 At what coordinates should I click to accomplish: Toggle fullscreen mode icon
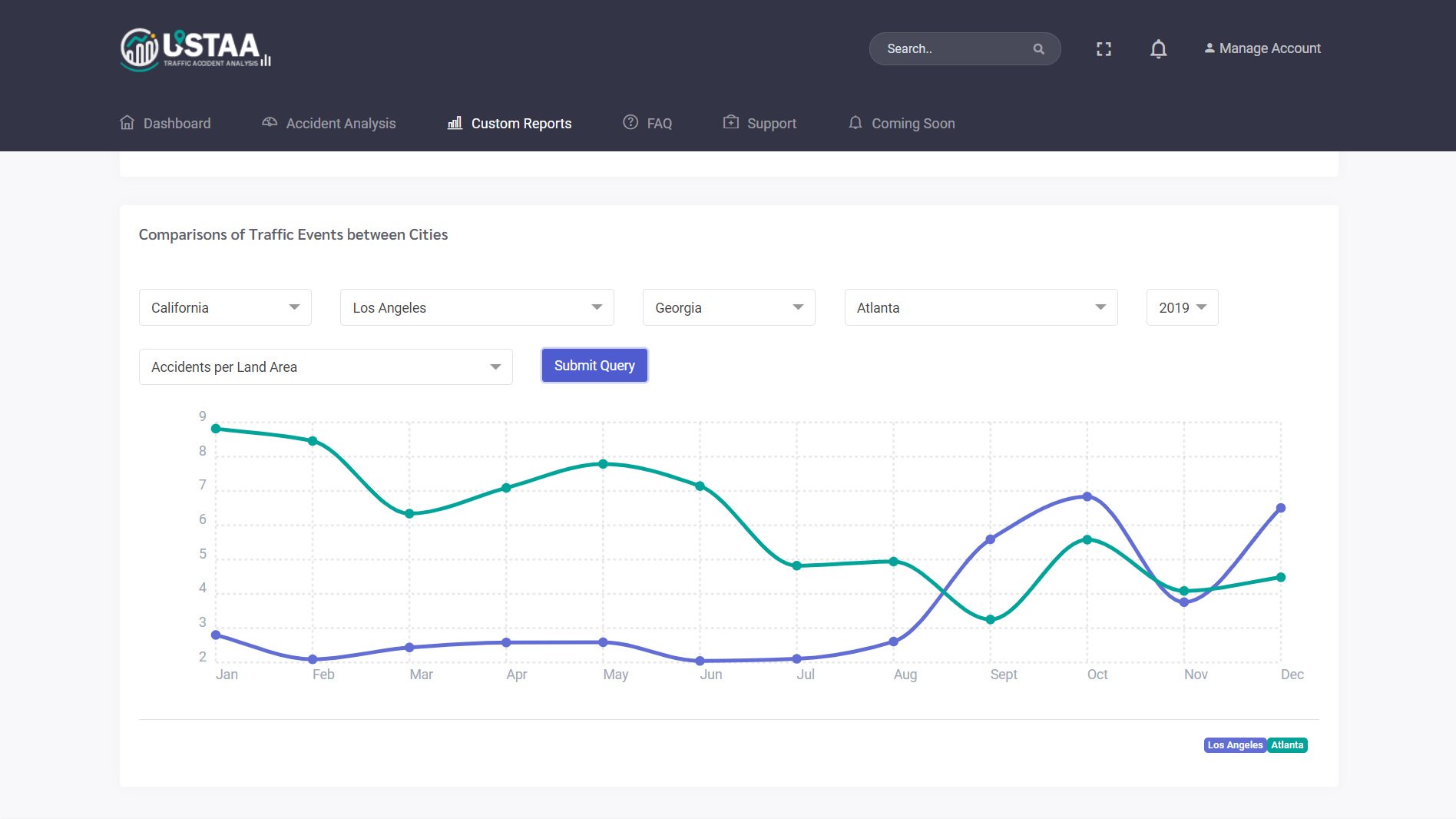1104,49
